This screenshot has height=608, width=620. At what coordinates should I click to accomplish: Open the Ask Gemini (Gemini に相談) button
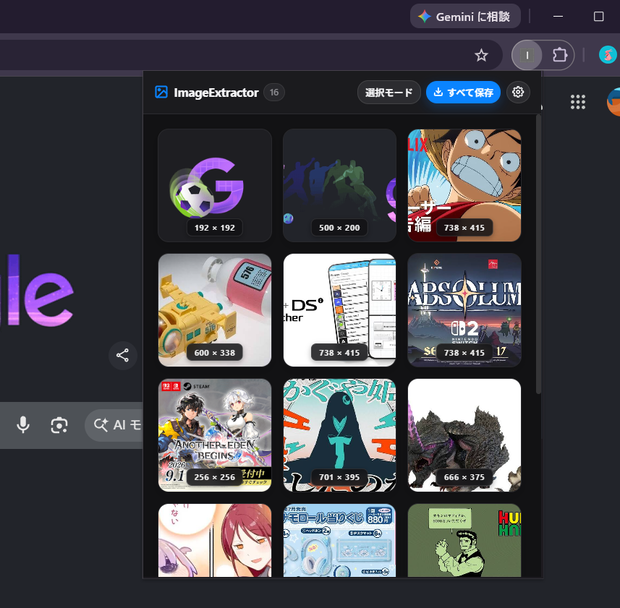(x=465, y=17)
